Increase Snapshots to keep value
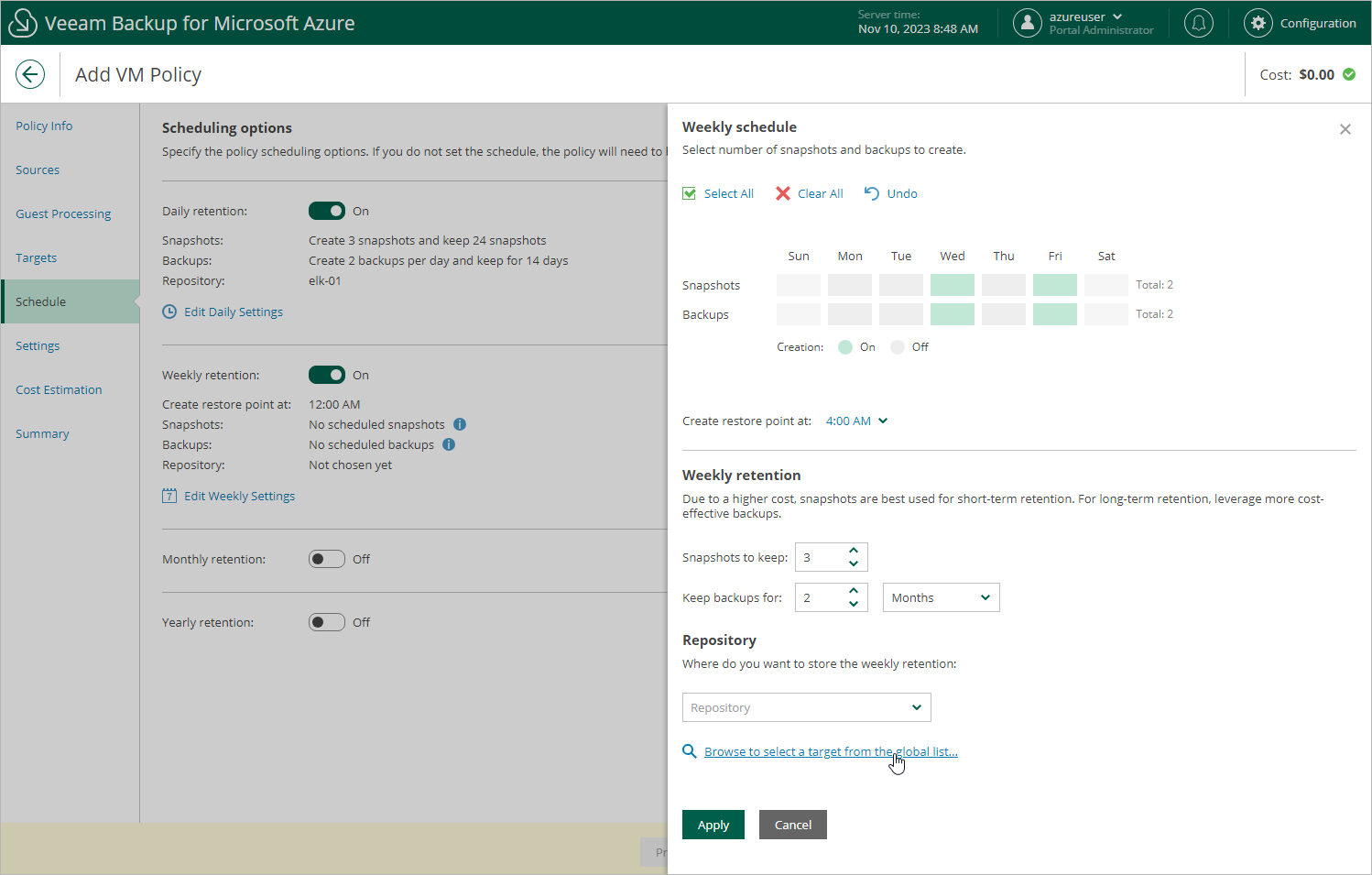 (x=854, y=551)
